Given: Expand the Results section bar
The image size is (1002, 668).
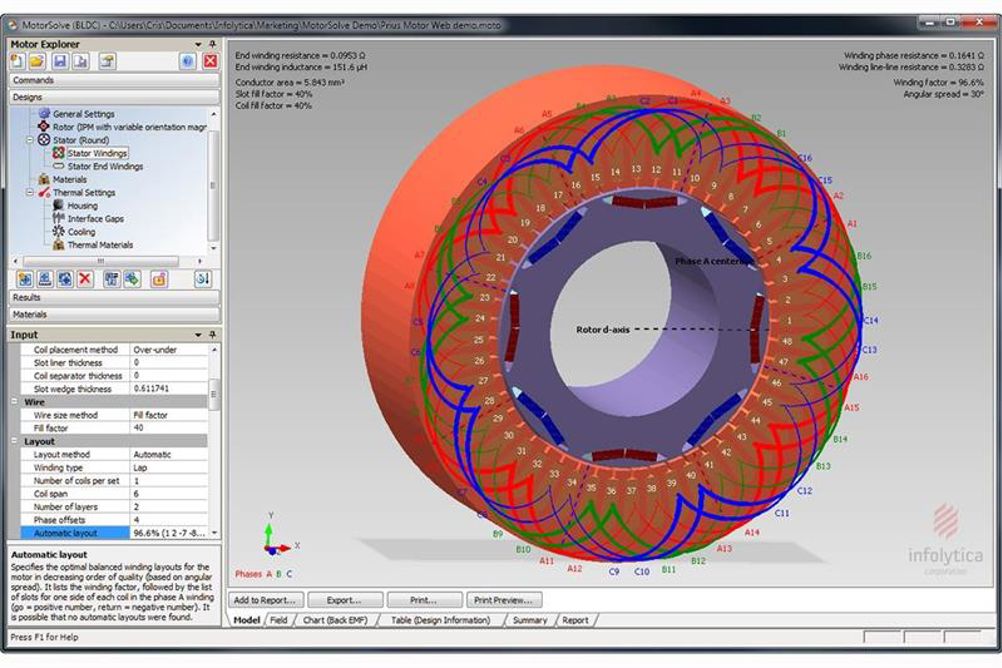Looking at the screenshot, I should click(x=114, y=297).
